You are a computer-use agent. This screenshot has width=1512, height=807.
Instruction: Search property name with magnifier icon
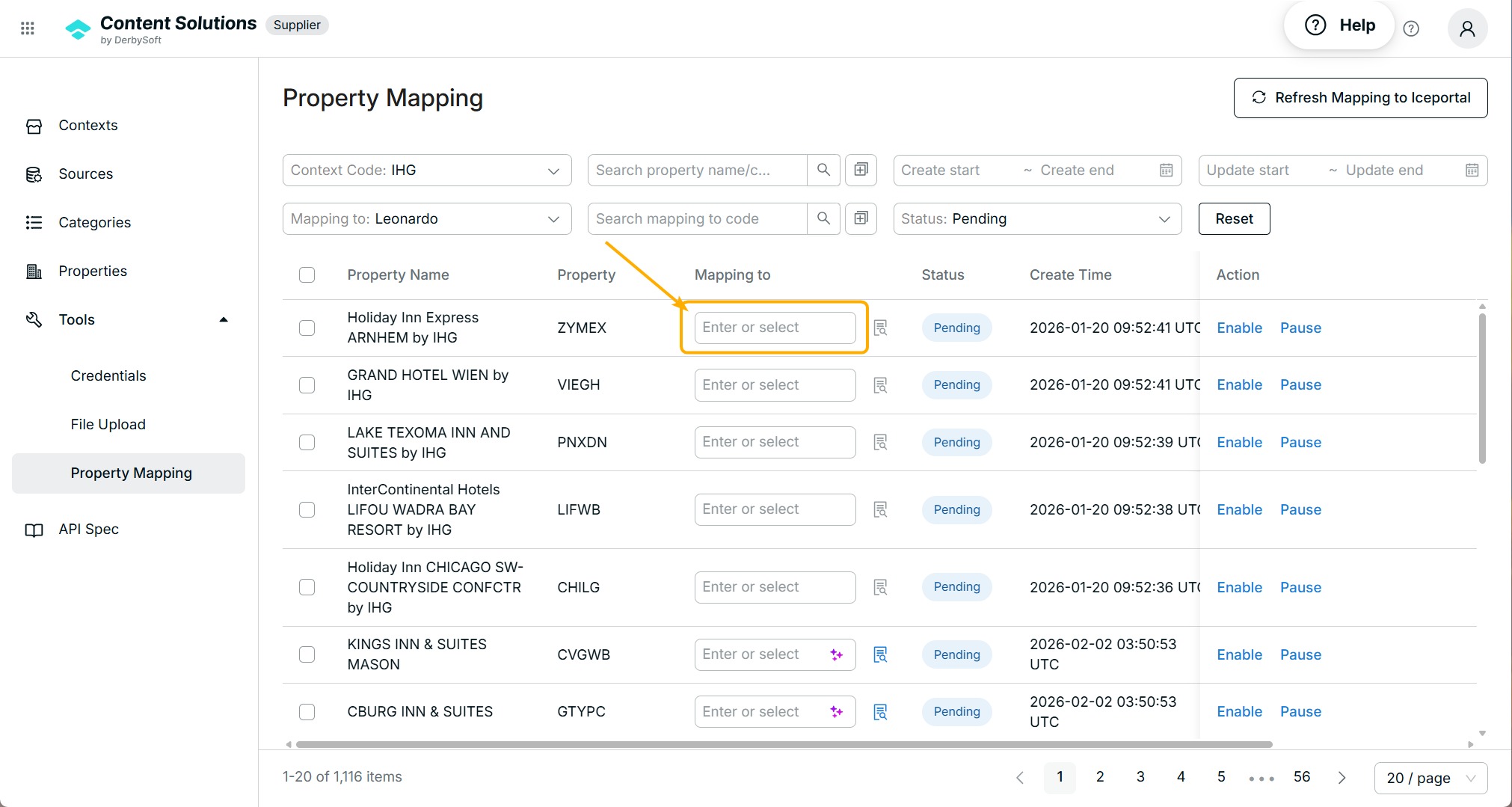[823, 170]
